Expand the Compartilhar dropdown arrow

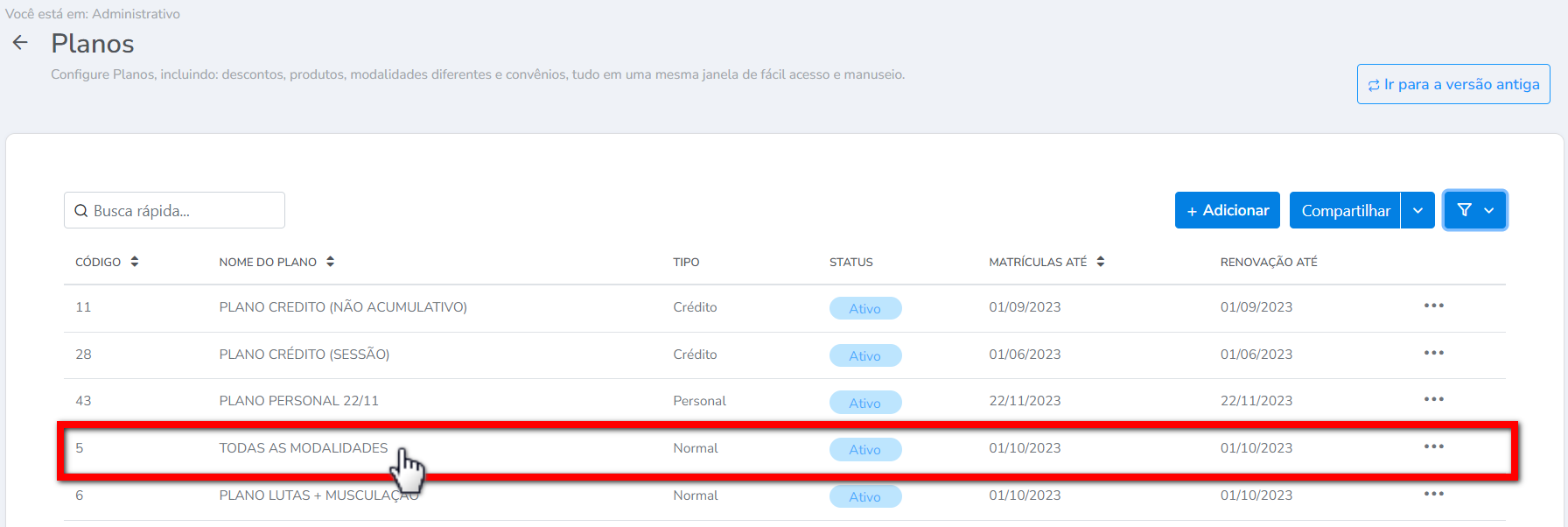[1417, 210]
